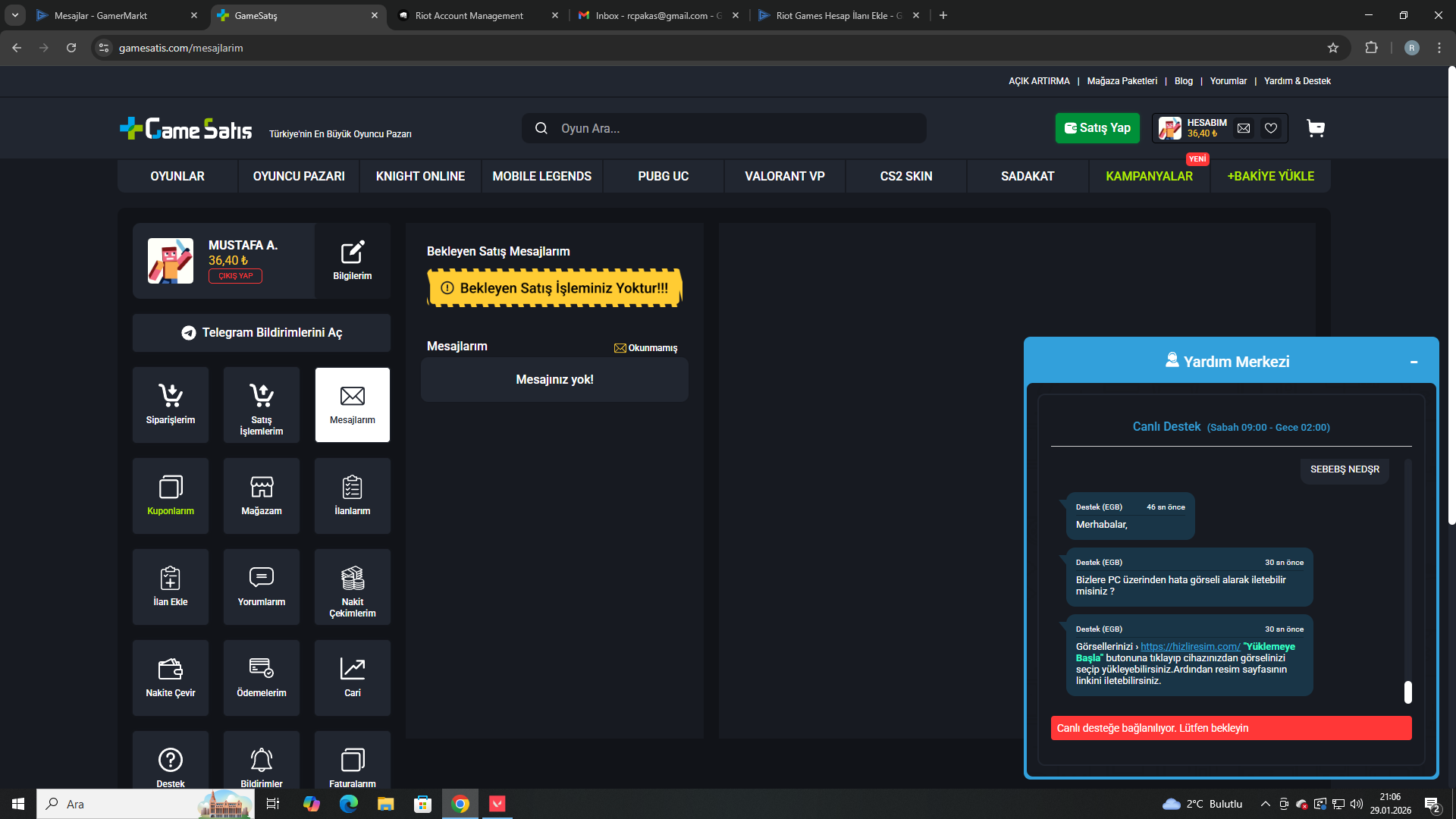This screenshot has width=1456, height=819.
Task: Go to PUBG UC section
Action: pyautogui.click(x=664, y=176)
